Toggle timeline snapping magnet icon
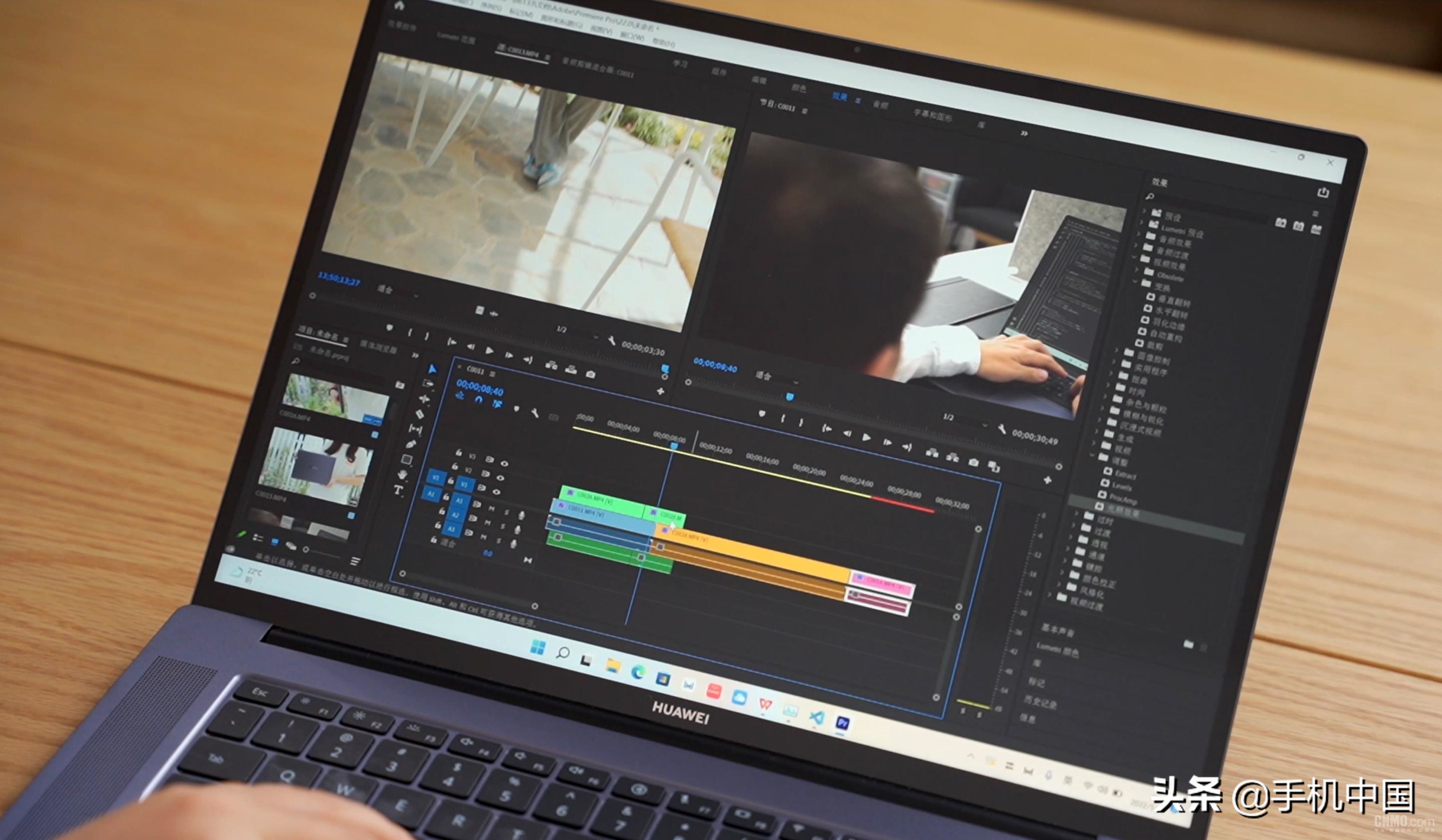The height and width of the screenshot is (840, 1442). (x=479, y=400)
